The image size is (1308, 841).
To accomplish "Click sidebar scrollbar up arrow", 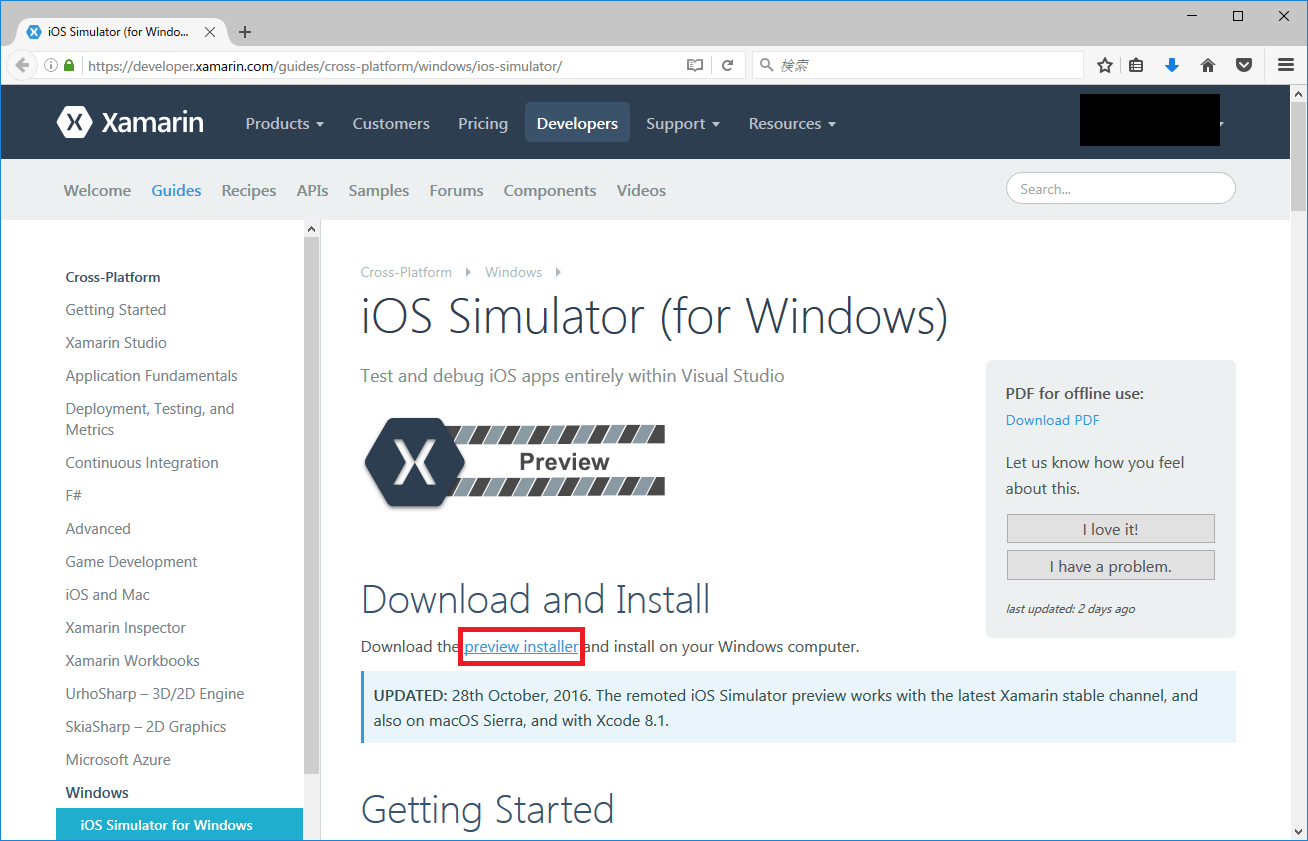I will pos(311,229).
